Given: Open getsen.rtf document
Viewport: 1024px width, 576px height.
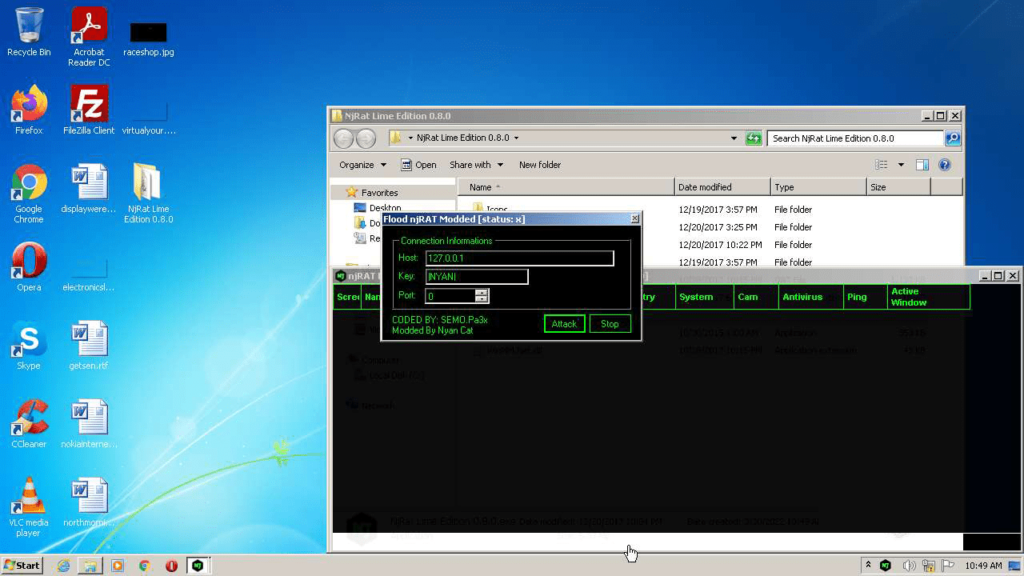Looking at the screenshot, I should (89, 345).
